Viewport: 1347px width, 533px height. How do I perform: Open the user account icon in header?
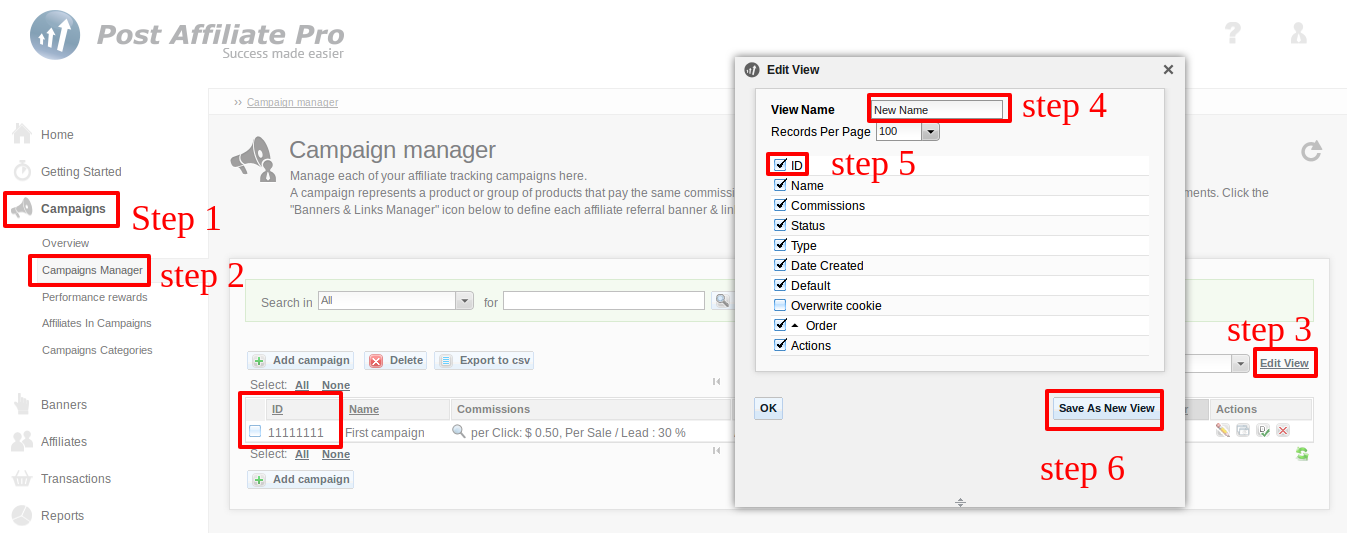pyautogui.click(x=1298, y=33)
